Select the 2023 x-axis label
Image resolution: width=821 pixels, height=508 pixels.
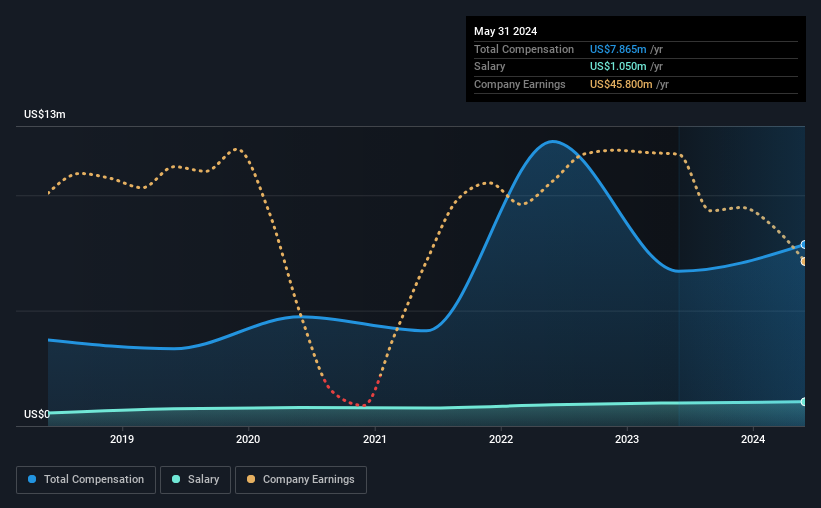point(627,439)
